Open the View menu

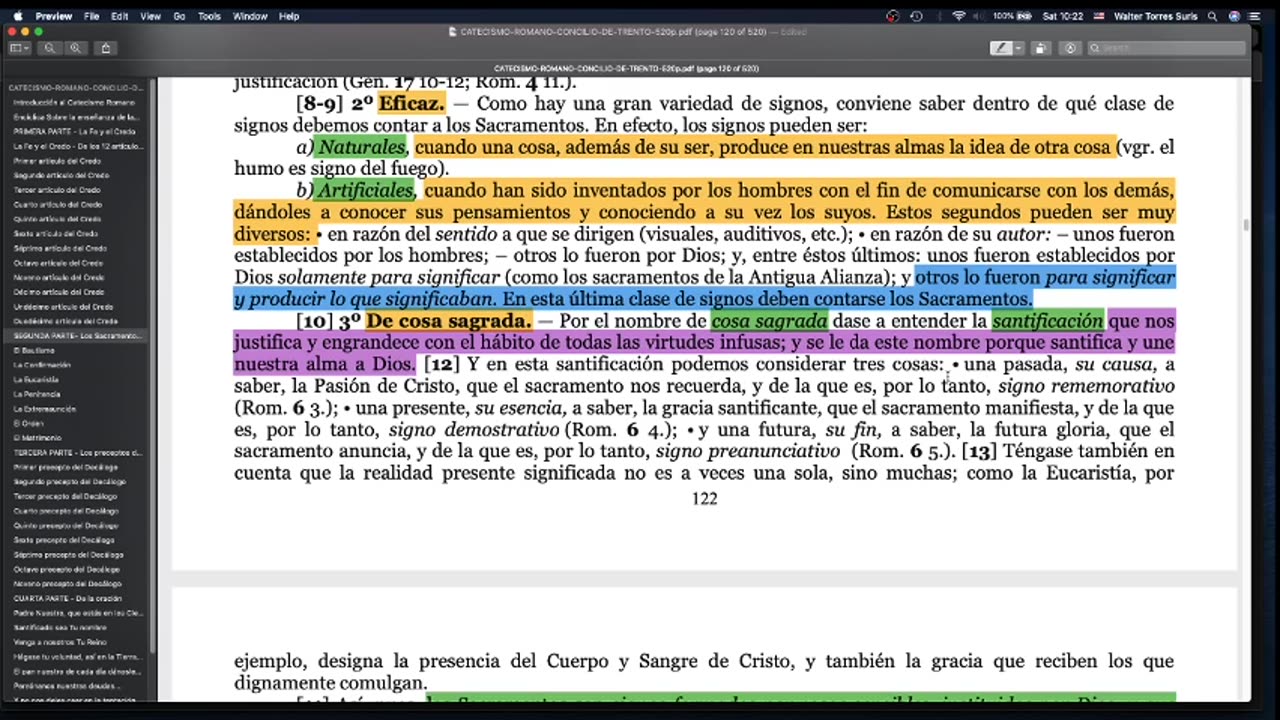150,16
